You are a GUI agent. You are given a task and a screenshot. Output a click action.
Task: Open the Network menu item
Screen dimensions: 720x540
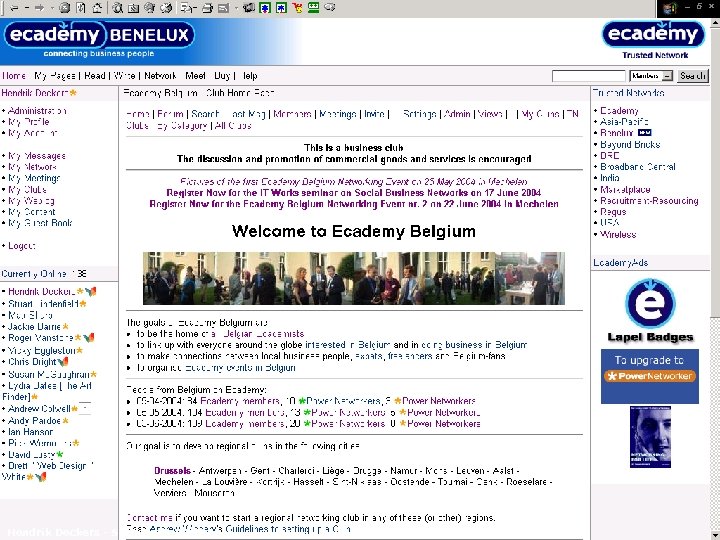(x=160, y=76)
